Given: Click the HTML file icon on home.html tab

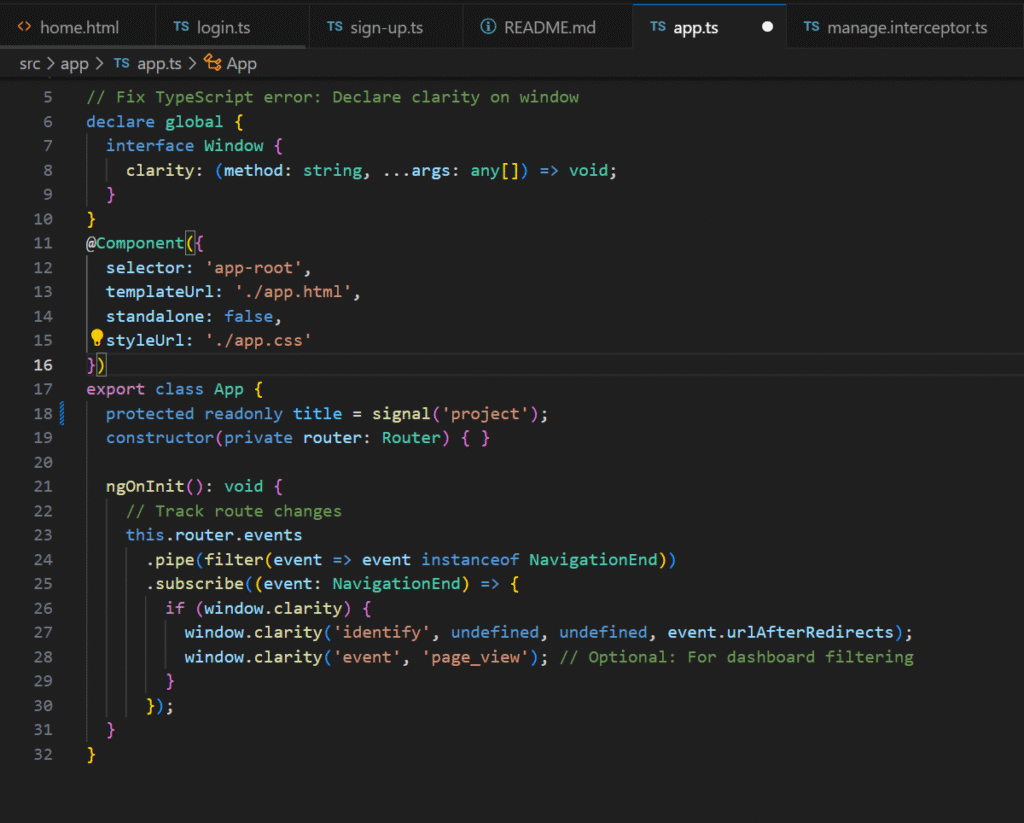Looking at the screenshot, I should tap(25, 27).
